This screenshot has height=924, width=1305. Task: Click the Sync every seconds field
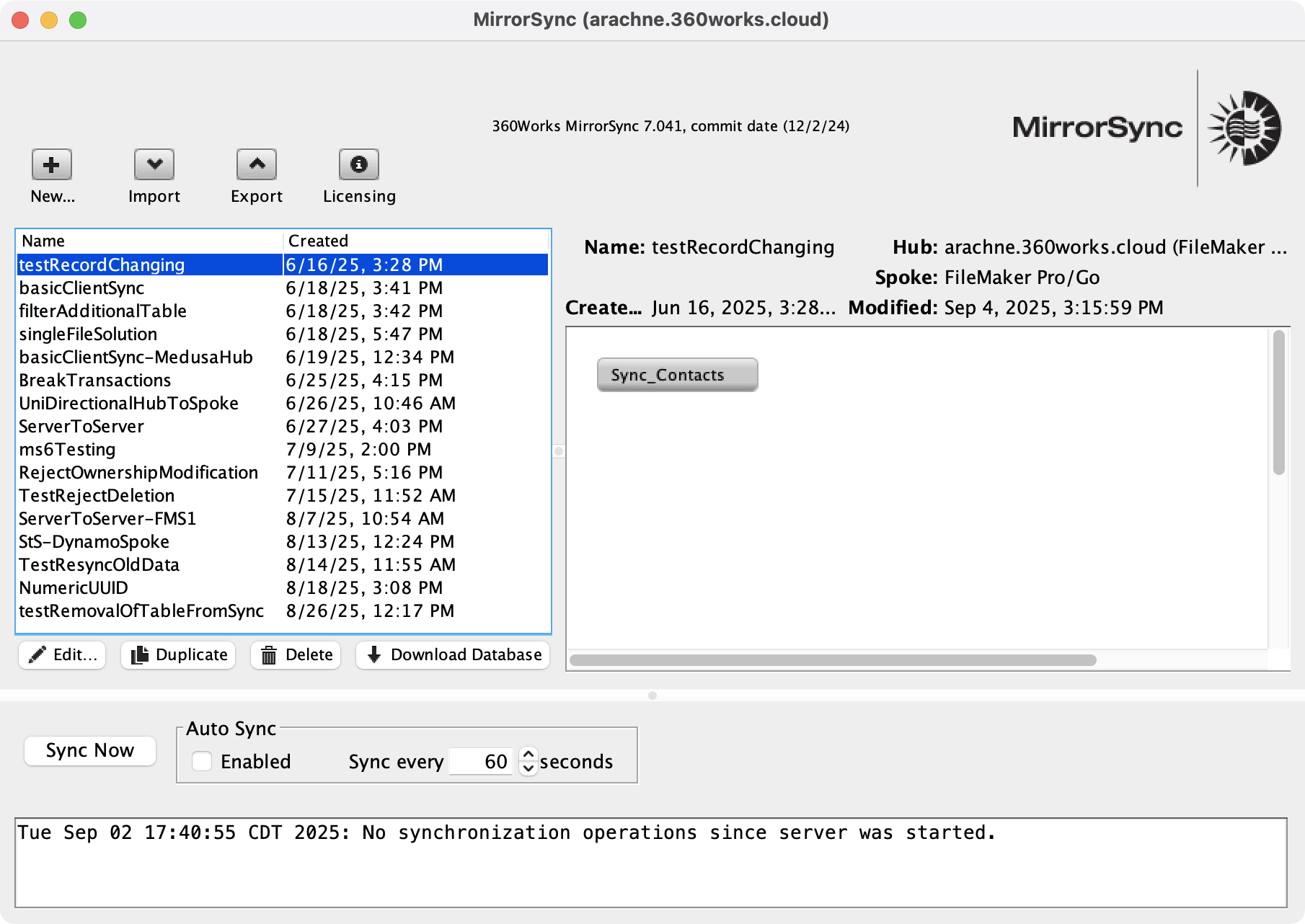coord(481,761)
